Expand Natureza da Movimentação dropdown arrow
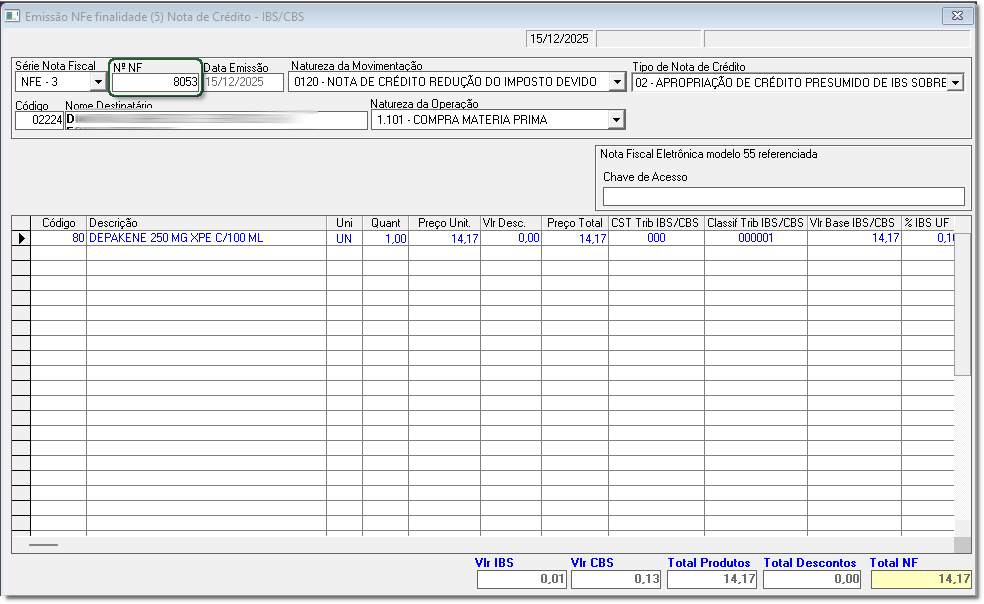 pyautogui.click(x=618, y=82)
